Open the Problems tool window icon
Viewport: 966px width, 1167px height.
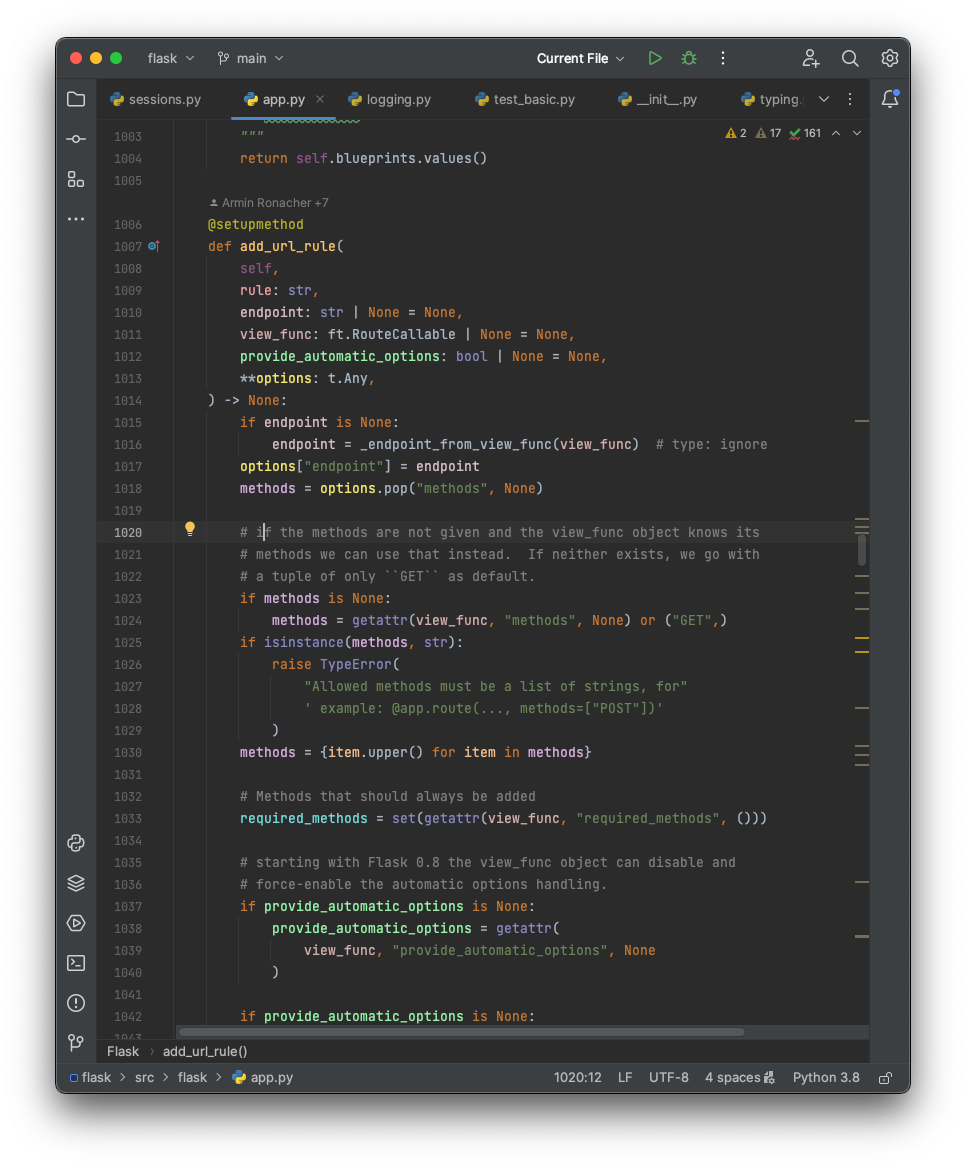[76, 1003]
